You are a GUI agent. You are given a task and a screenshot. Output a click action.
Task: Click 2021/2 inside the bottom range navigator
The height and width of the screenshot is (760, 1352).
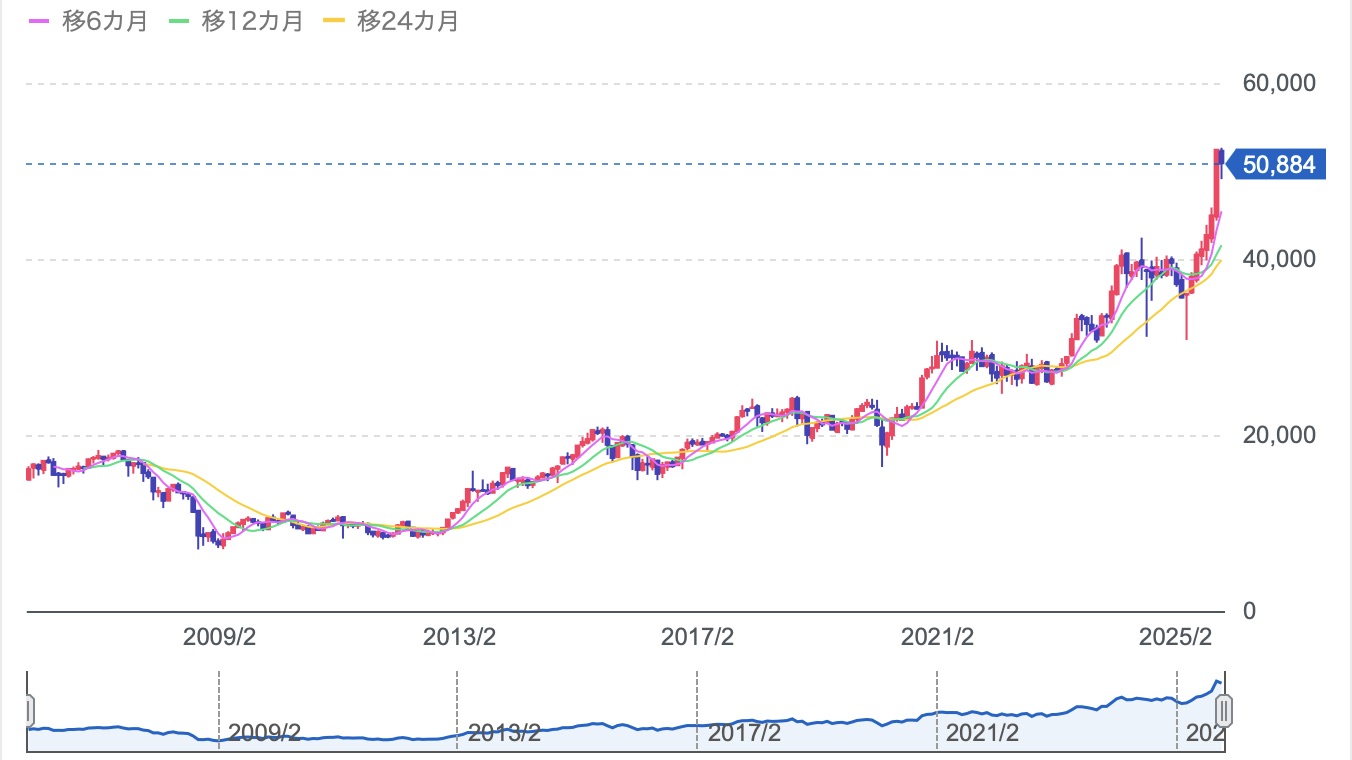[x=982, y=732]
